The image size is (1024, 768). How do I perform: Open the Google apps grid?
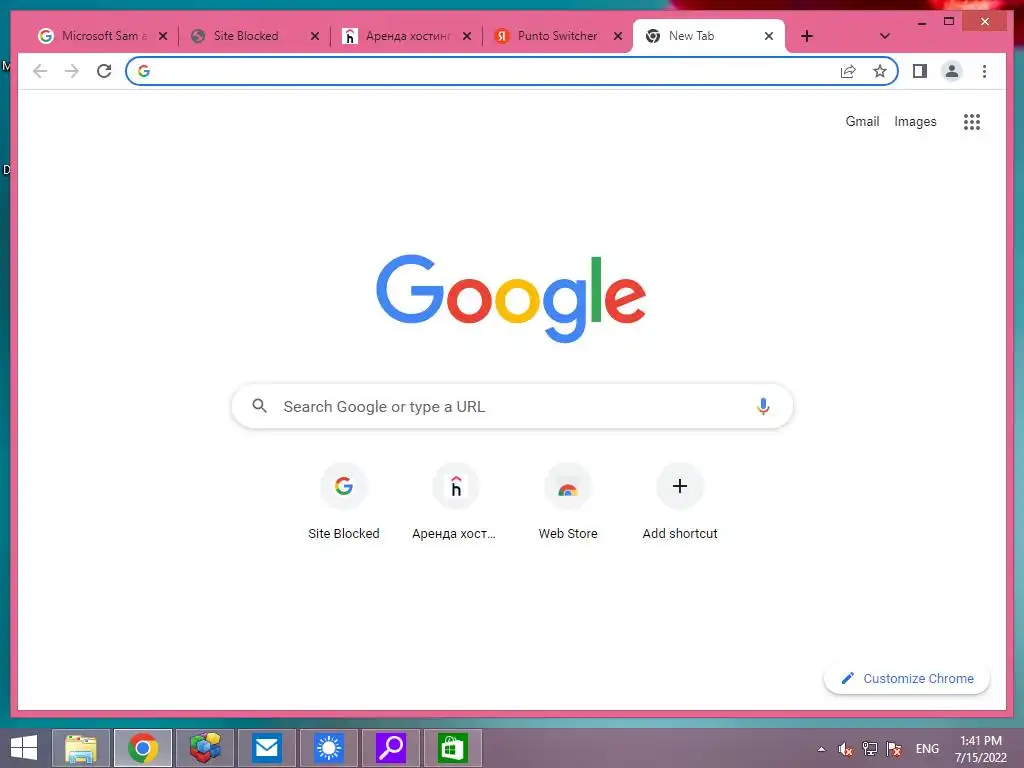click(972, 121)
